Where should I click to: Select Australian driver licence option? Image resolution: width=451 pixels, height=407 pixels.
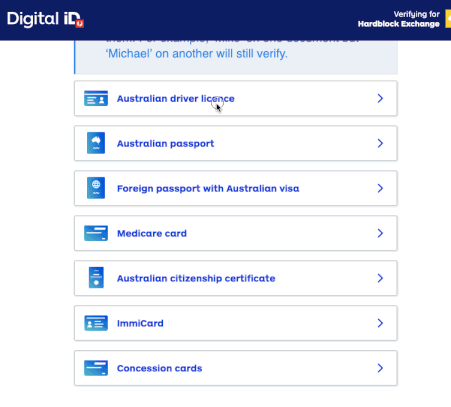tap(236, 98)
